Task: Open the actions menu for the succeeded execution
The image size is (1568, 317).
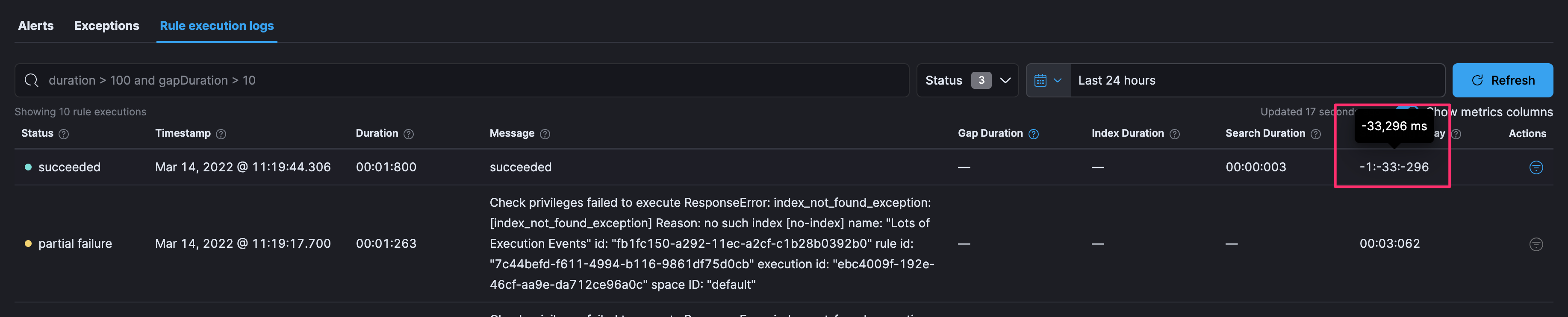Action: [x=1537, y=167]
